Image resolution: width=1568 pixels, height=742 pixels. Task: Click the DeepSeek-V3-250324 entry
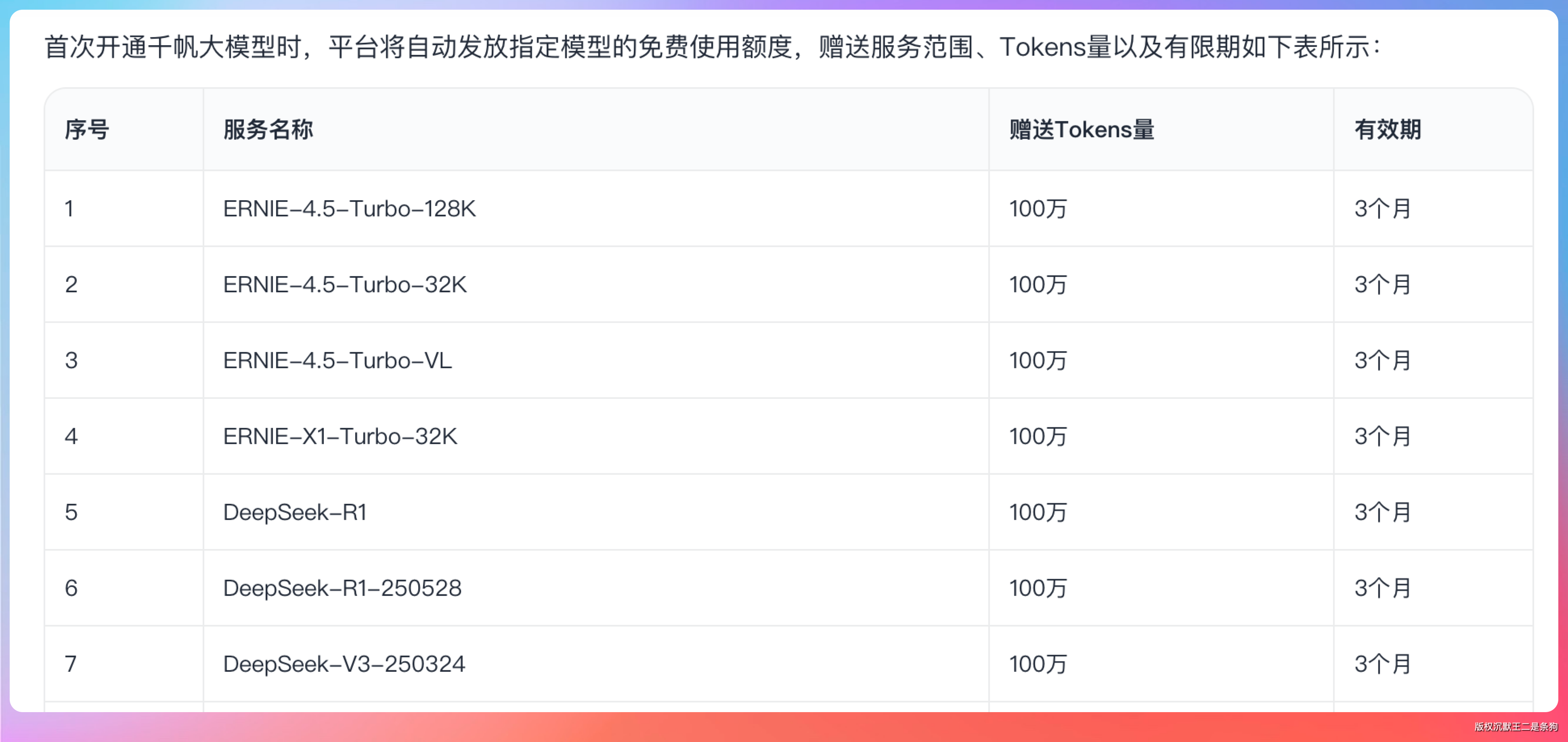344,664
